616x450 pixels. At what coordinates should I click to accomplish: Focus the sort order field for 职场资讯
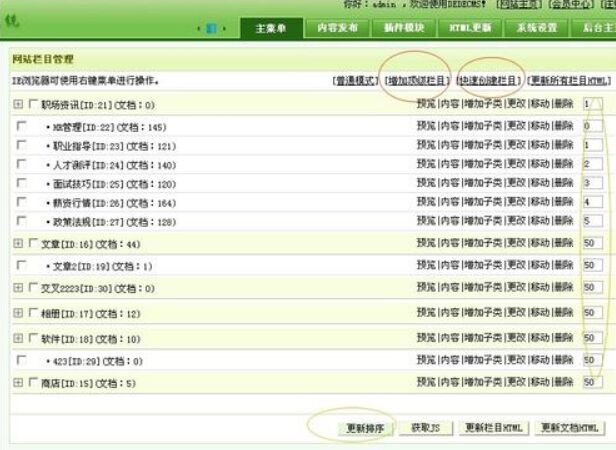[592, 104]
